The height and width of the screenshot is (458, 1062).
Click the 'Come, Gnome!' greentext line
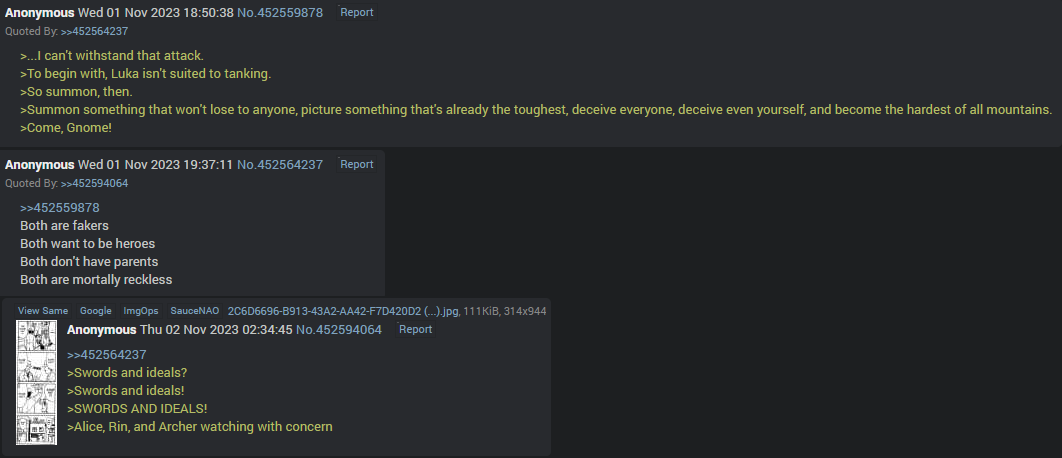point(66,127)
